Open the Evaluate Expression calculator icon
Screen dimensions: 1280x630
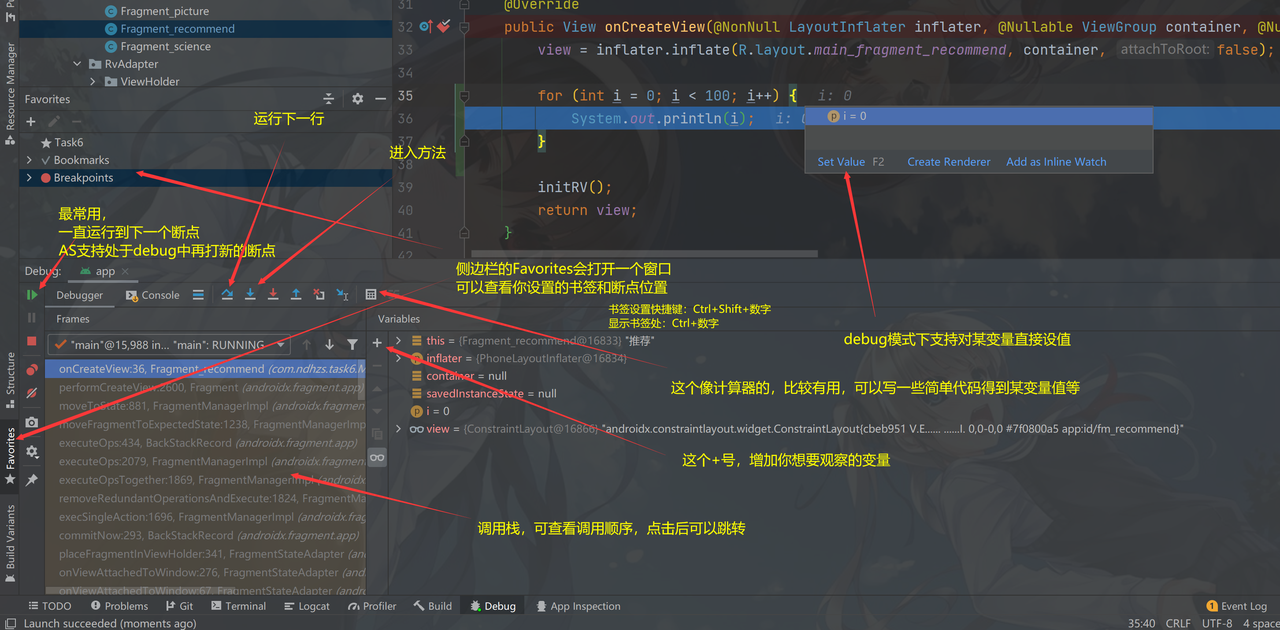pyautogui.click(x=371, y=295)
